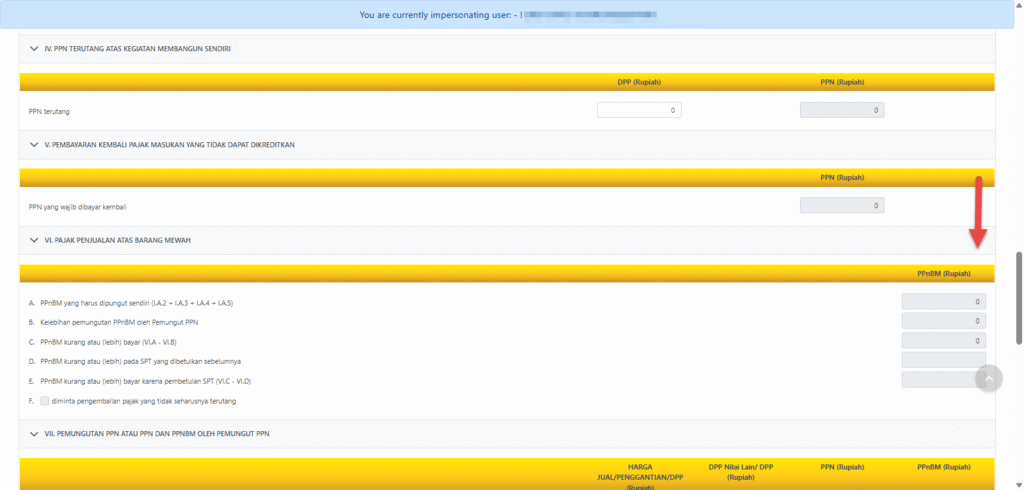
Task: Tick 'diminta pengembalian pajak' checkbox
Action: 45,401
